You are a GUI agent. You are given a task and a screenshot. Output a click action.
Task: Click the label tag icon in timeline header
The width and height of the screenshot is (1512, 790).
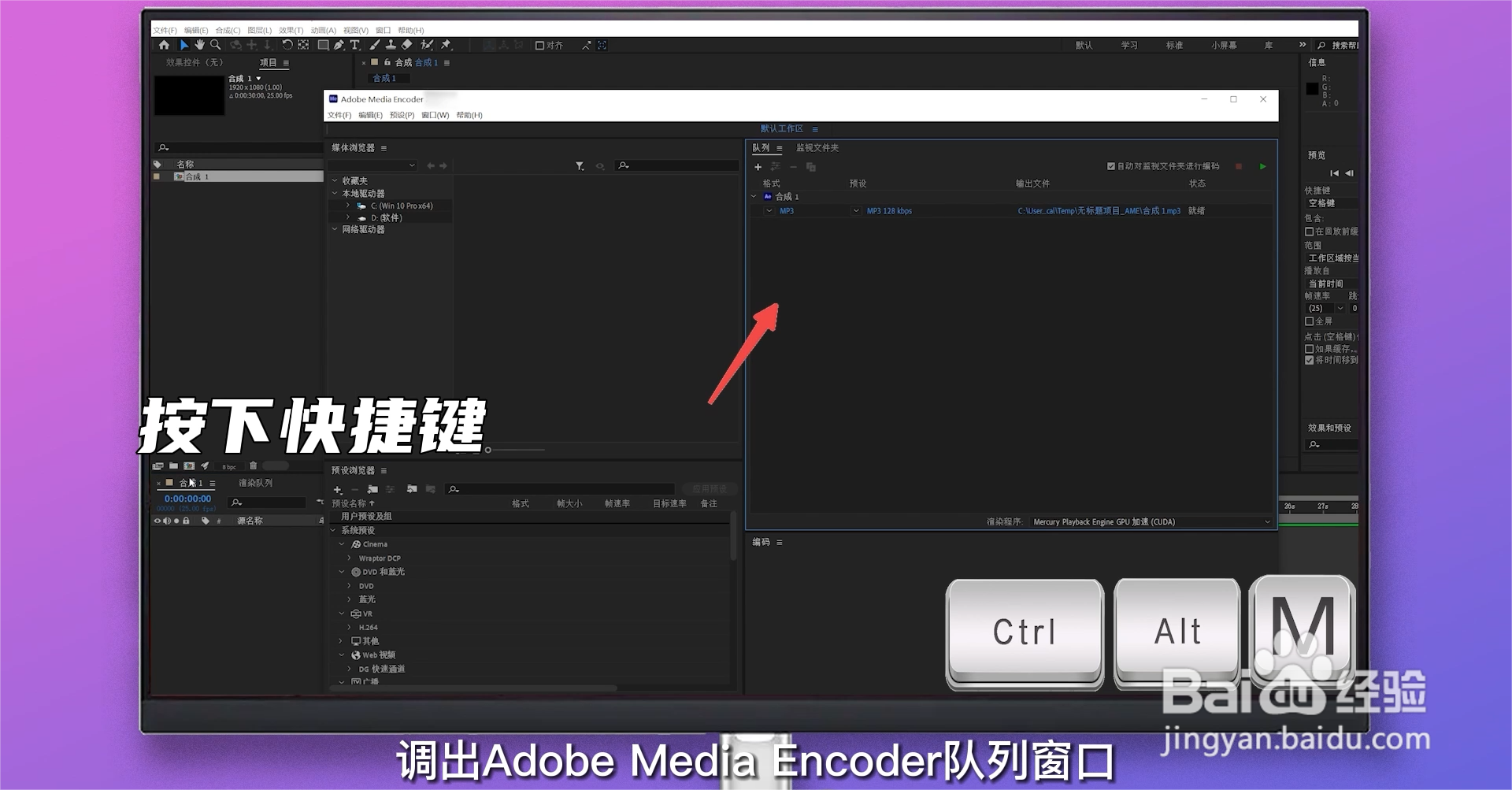tap(206, 521)
